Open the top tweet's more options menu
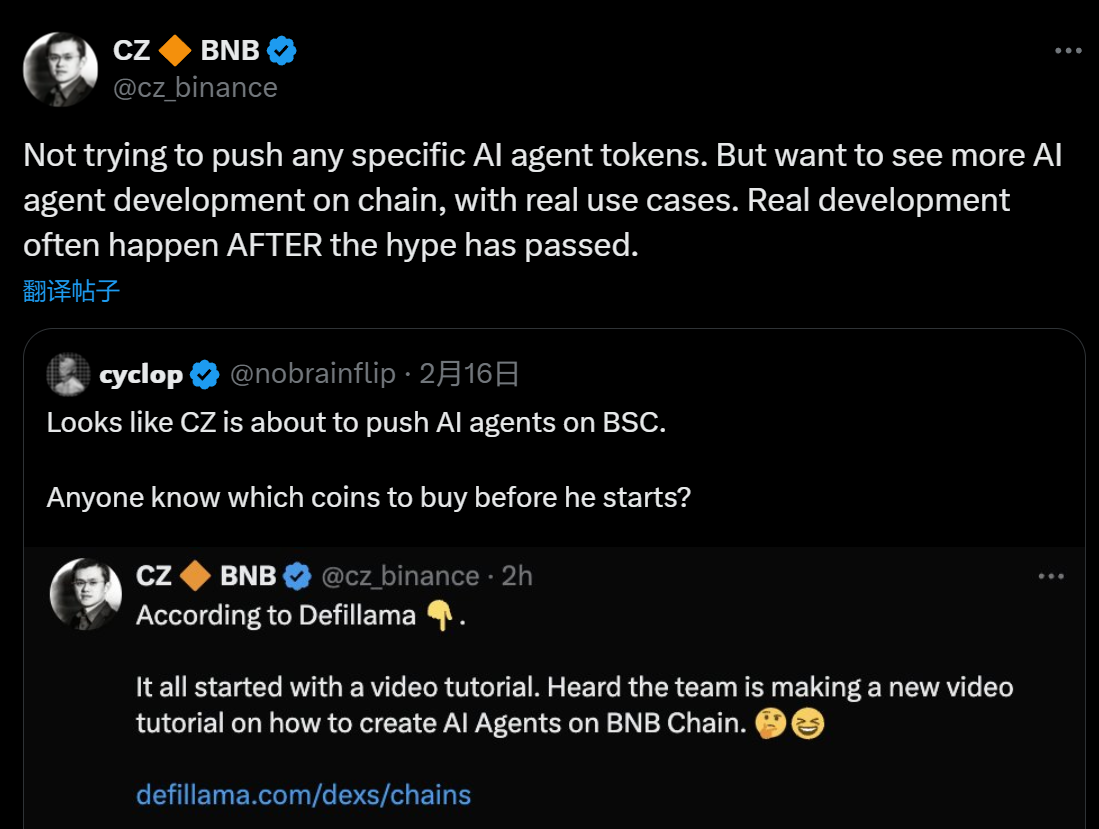Image resolution: width=1099 pixels, height=829 pixels. pyautogui.click(x=1070, y=49)
